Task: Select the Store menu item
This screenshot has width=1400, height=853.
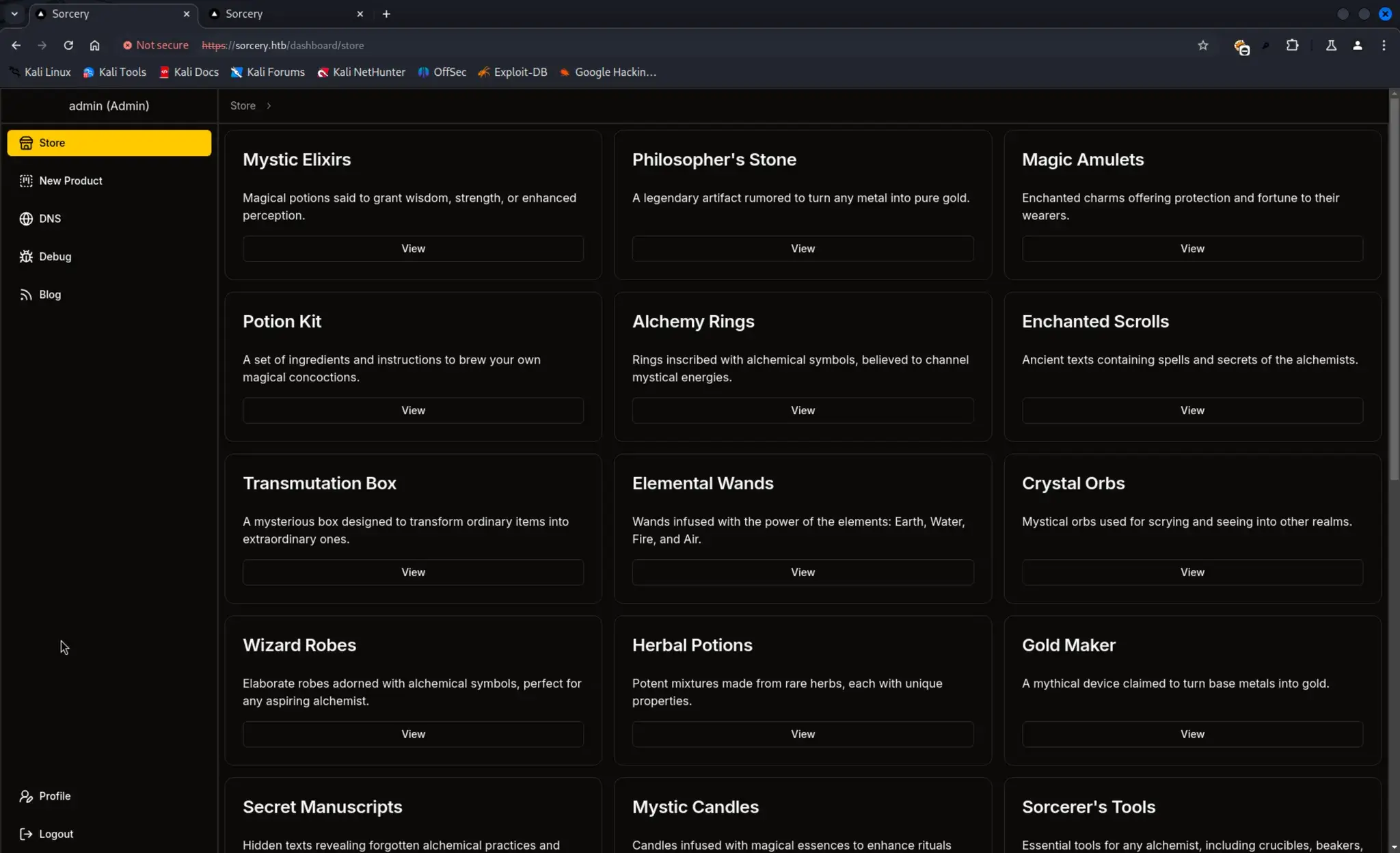Action: [109, 143]
